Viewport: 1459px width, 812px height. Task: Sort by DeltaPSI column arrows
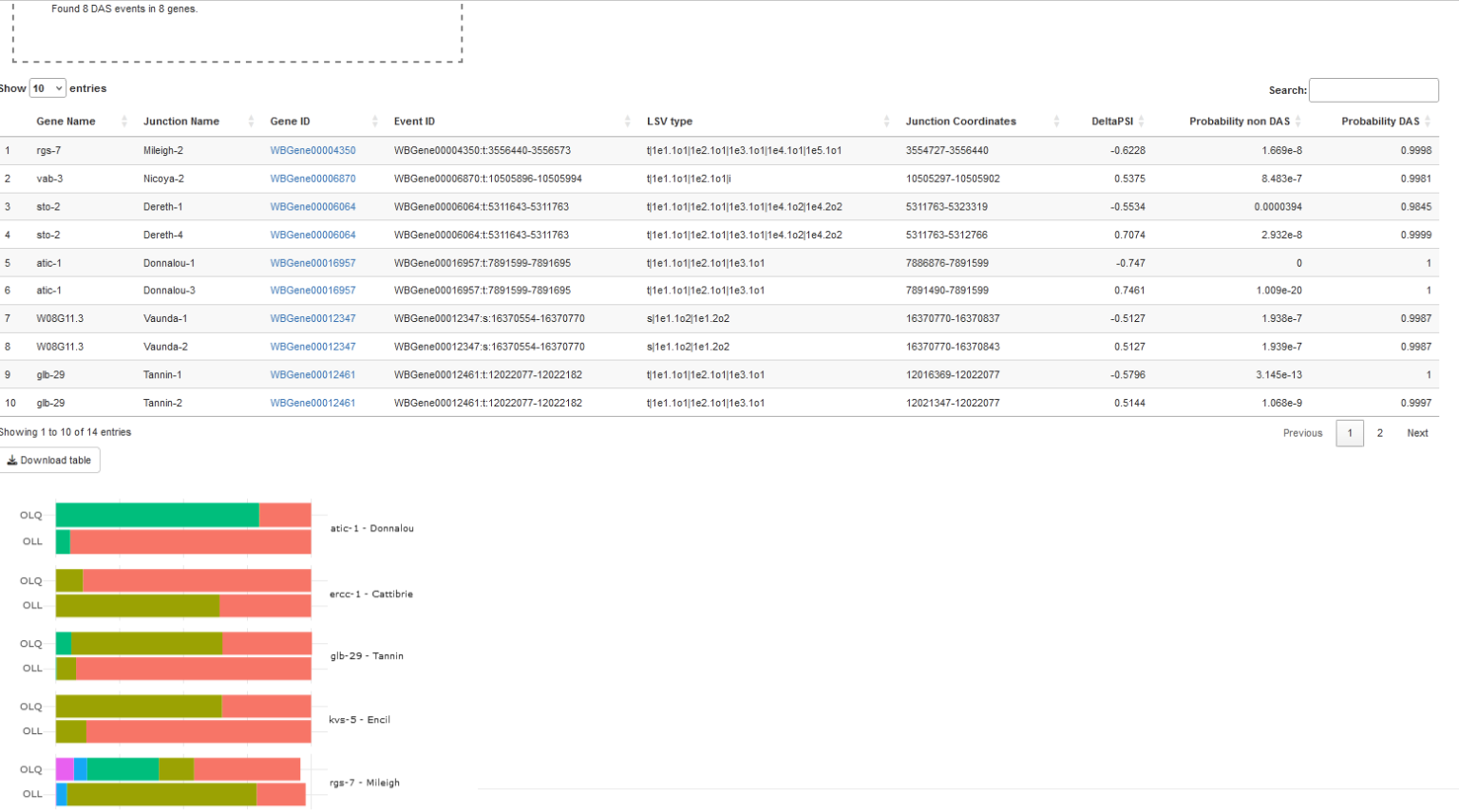pos(1141,122)
